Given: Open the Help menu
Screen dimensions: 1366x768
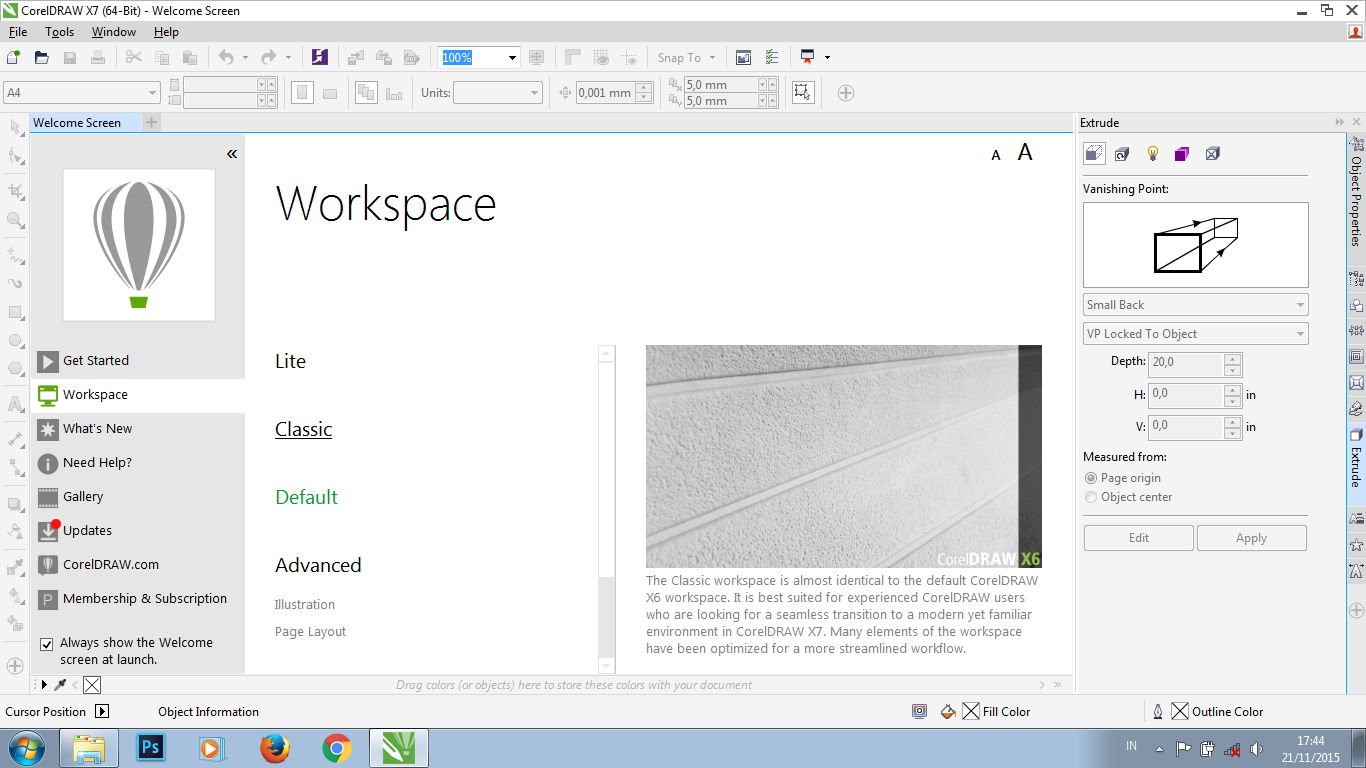Looking at the screenshot, I should pos(166,32).
